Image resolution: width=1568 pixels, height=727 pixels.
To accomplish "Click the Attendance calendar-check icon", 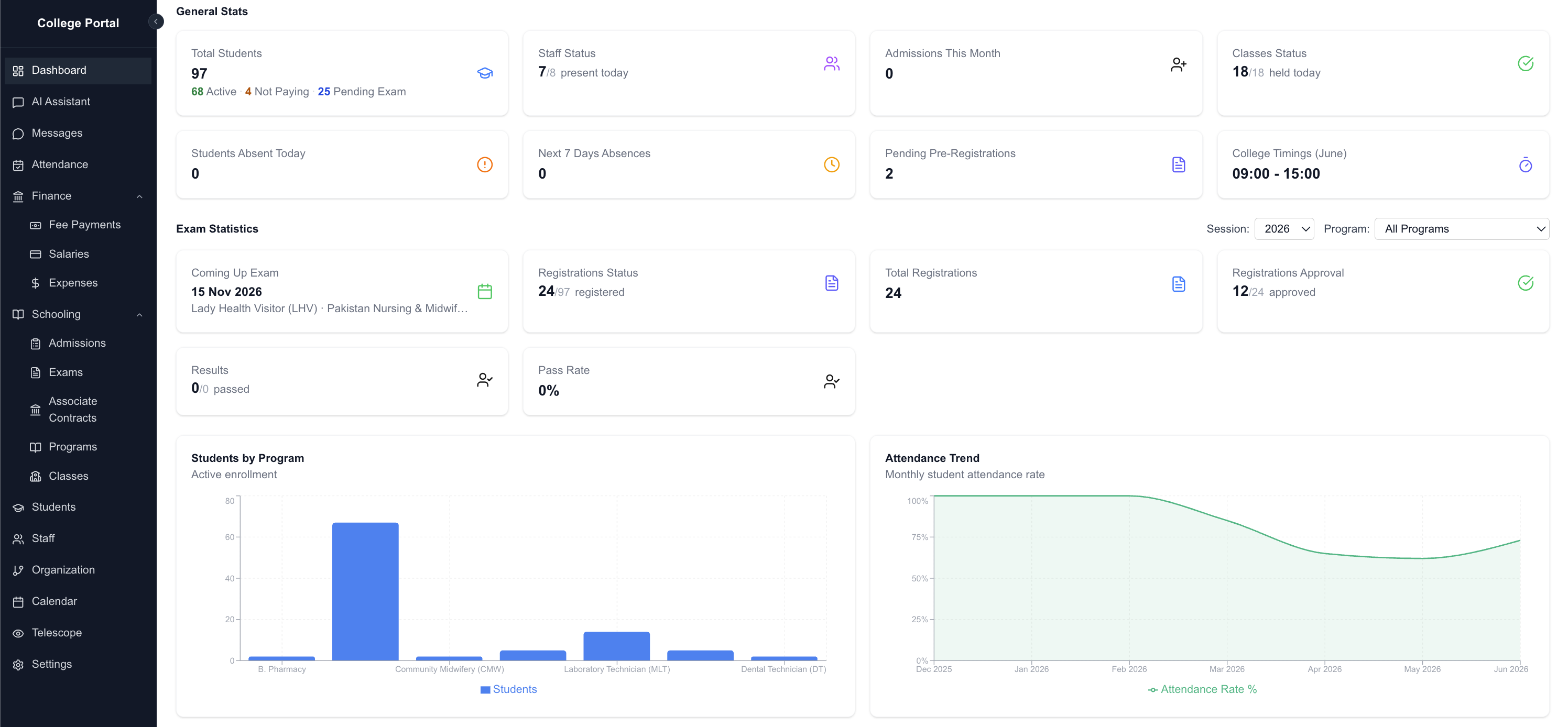I will (18, 166).
